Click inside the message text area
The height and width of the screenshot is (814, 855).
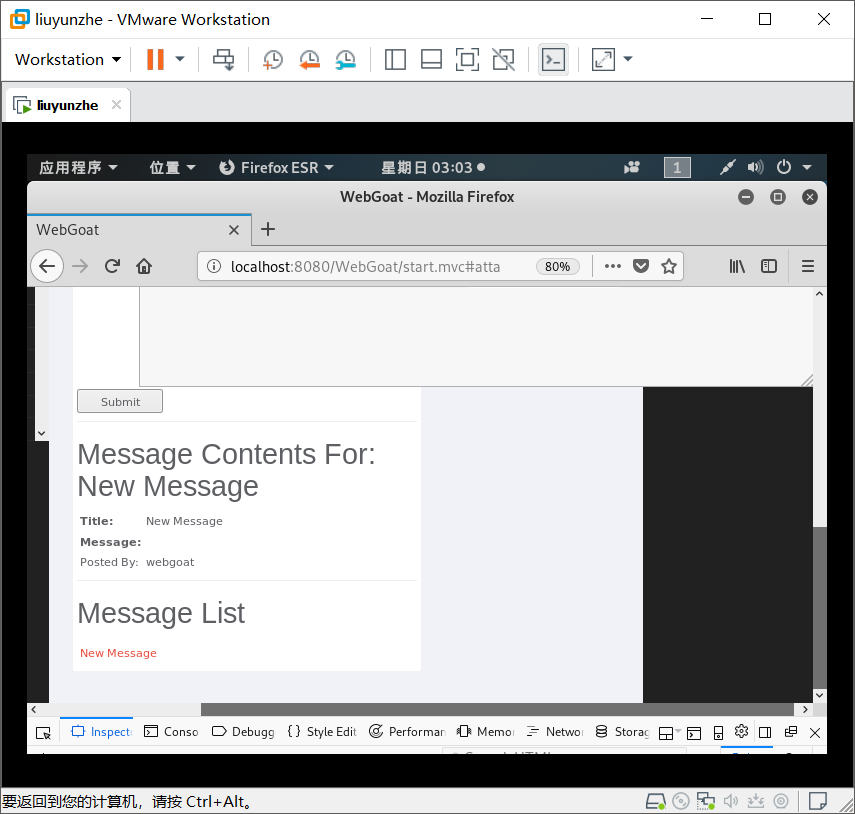(x=475, y=337)
